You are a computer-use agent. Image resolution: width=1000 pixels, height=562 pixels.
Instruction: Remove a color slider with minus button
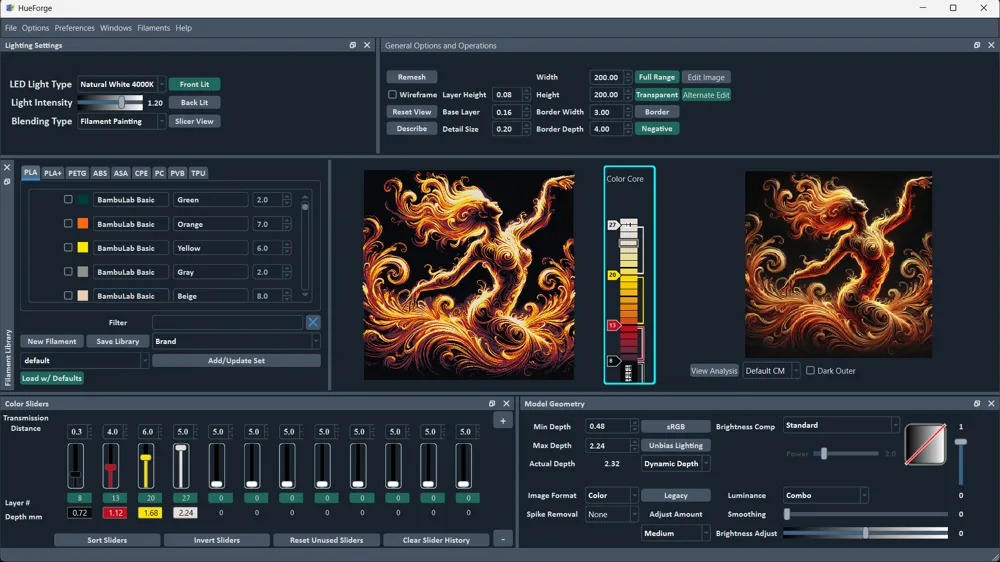click(503, 540)
